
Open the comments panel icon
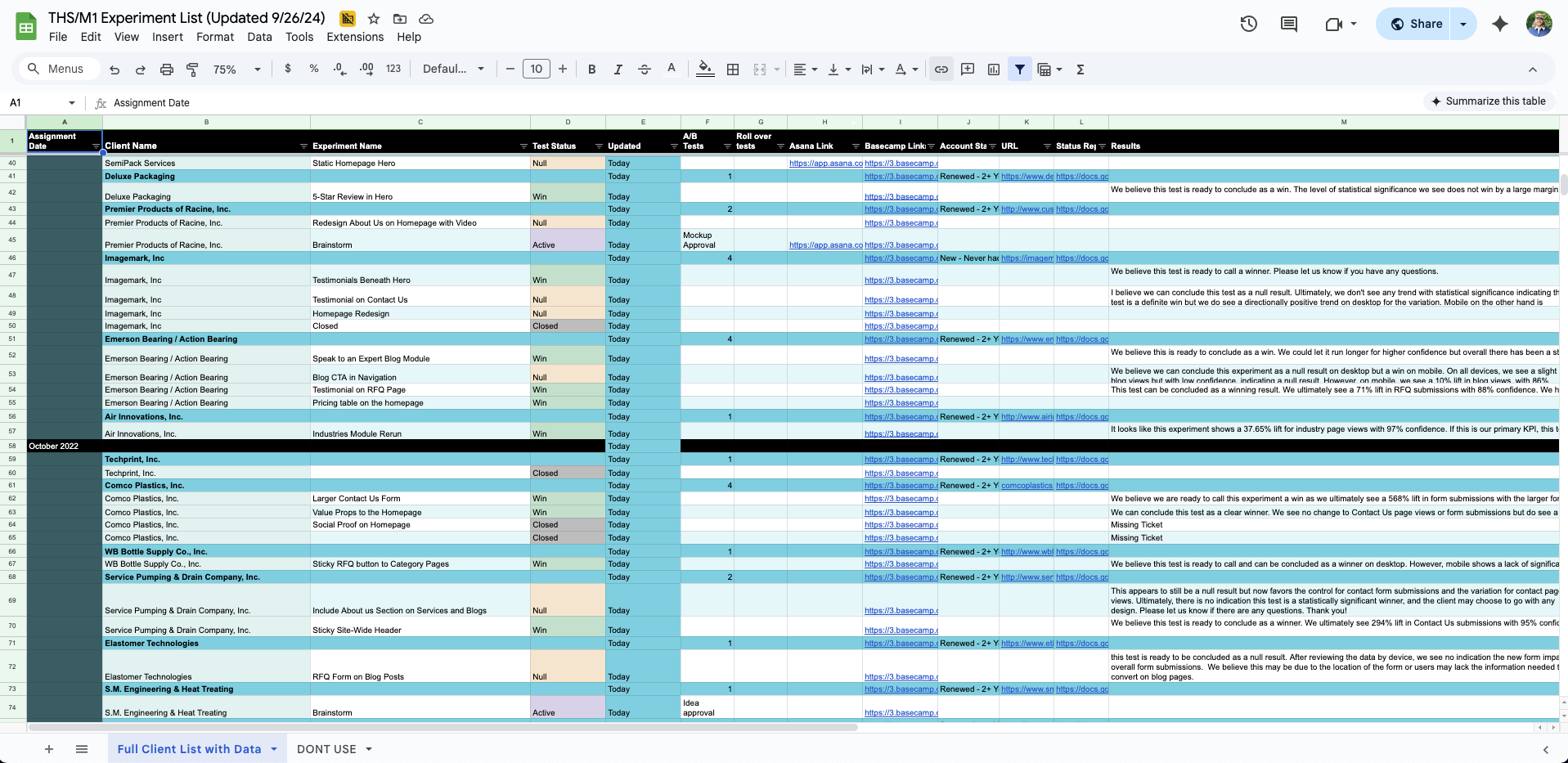1289,24
